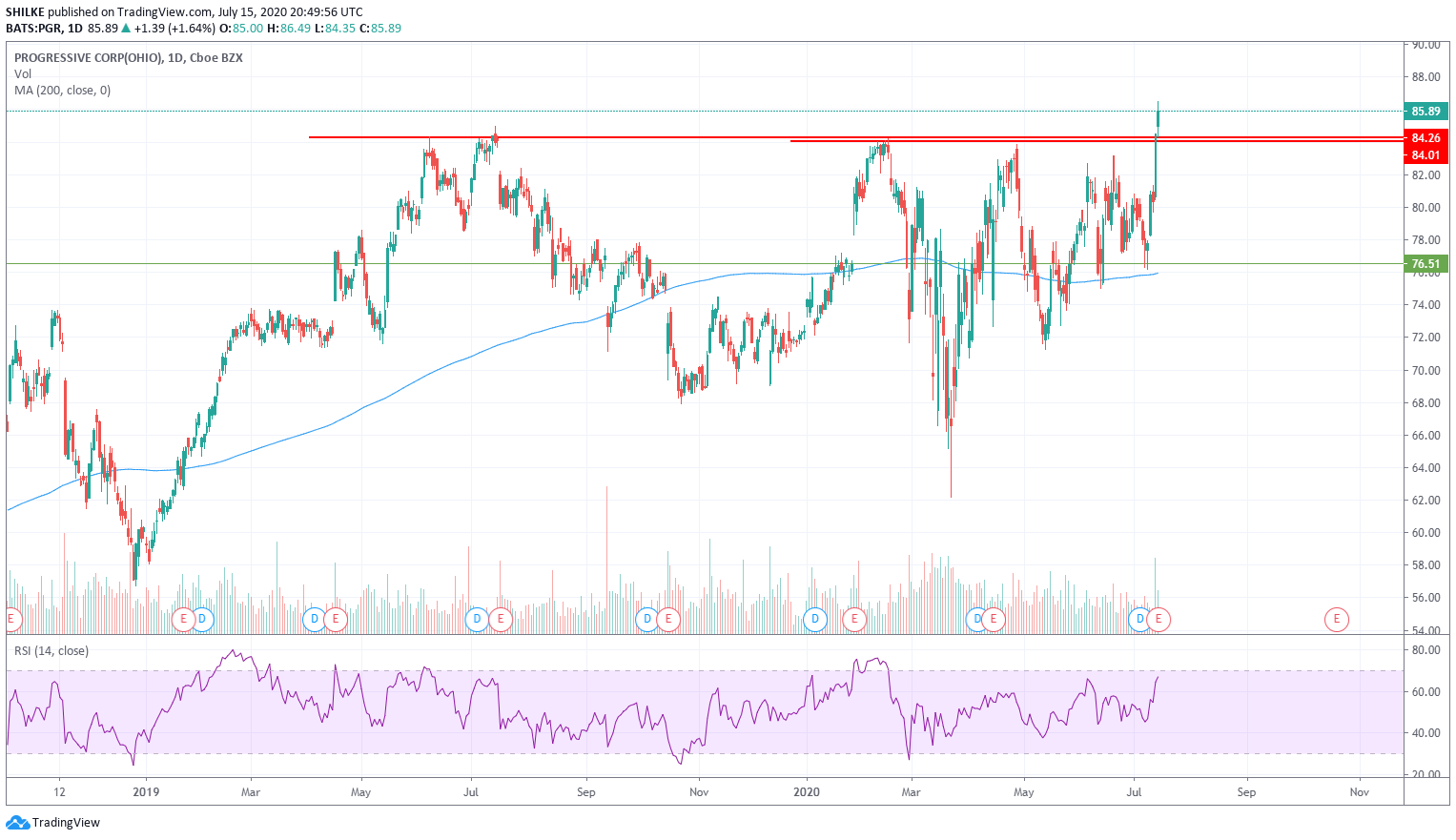Screen dimensions: 1456x840
Task: Select the 72.00 price axis label
Action: [x=1425, y=338]
